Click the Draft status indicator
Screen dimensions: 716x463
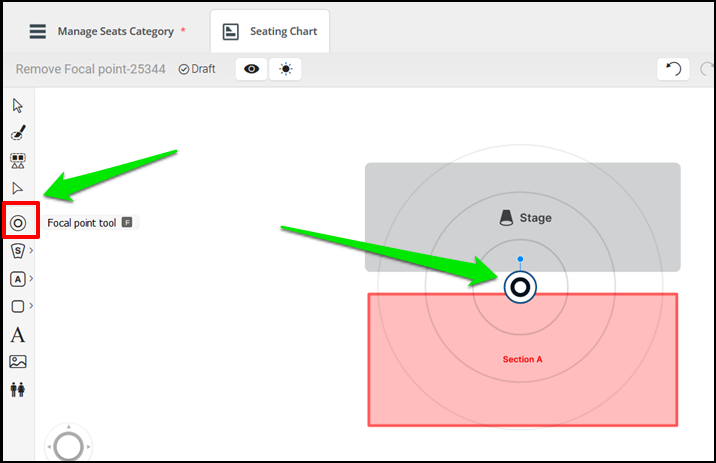pos(197,69)
